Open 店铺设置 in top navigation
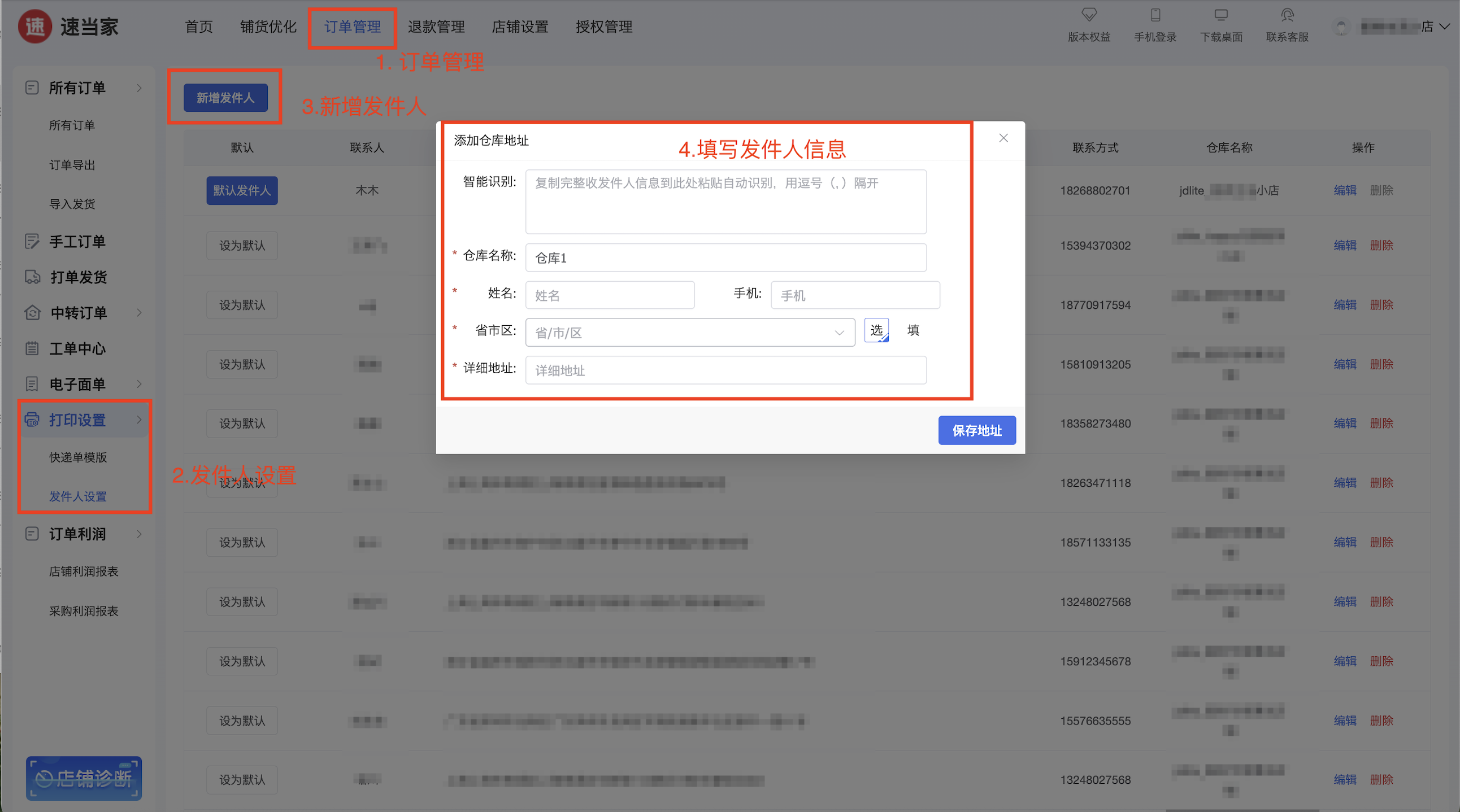Viewport: 1460px width, 812px height. coord(520,27)
